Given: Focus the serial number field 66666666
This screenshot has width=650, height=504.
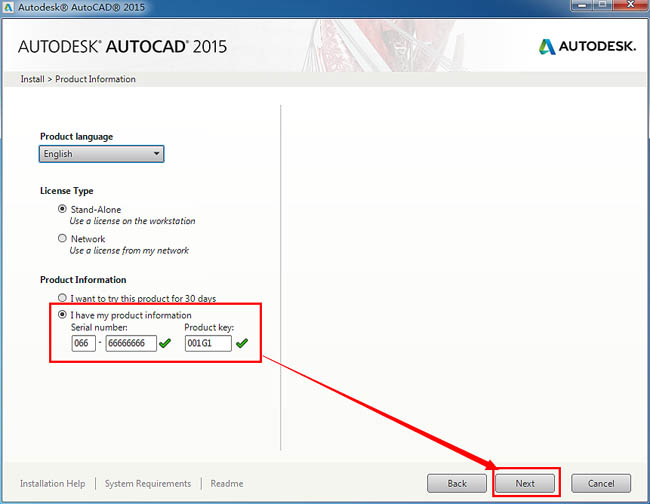Looking at the screenshot, I should (131, 343).
